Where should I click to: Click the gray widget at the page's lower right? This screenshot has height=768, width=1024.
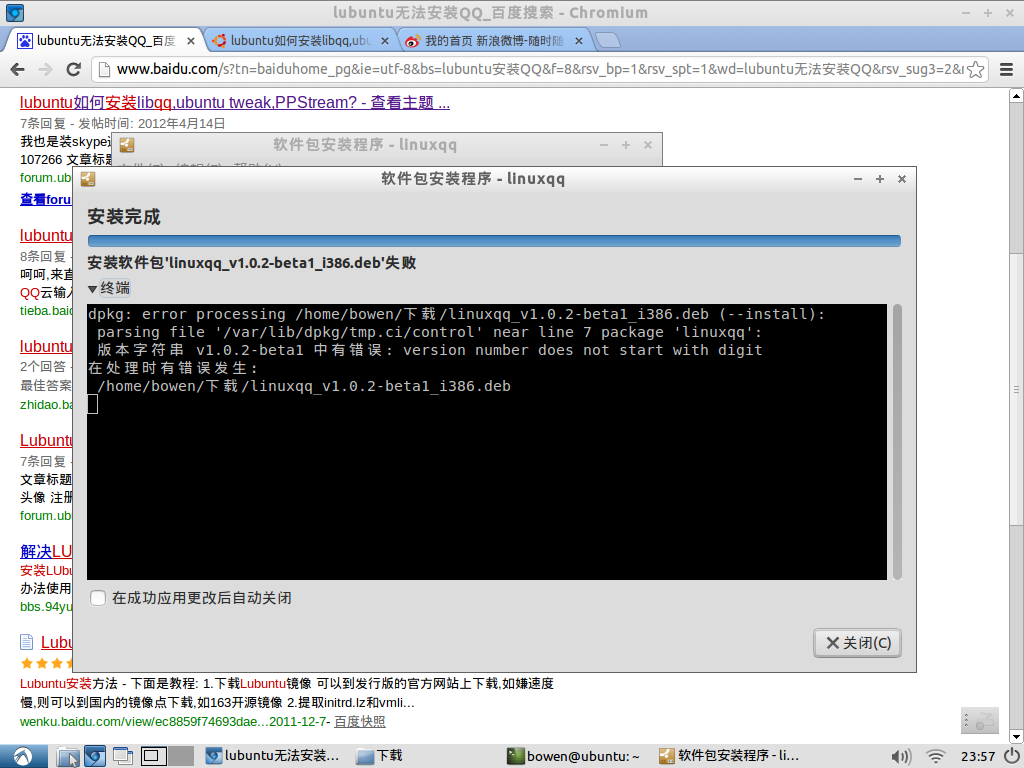click(x=980, y=720)
